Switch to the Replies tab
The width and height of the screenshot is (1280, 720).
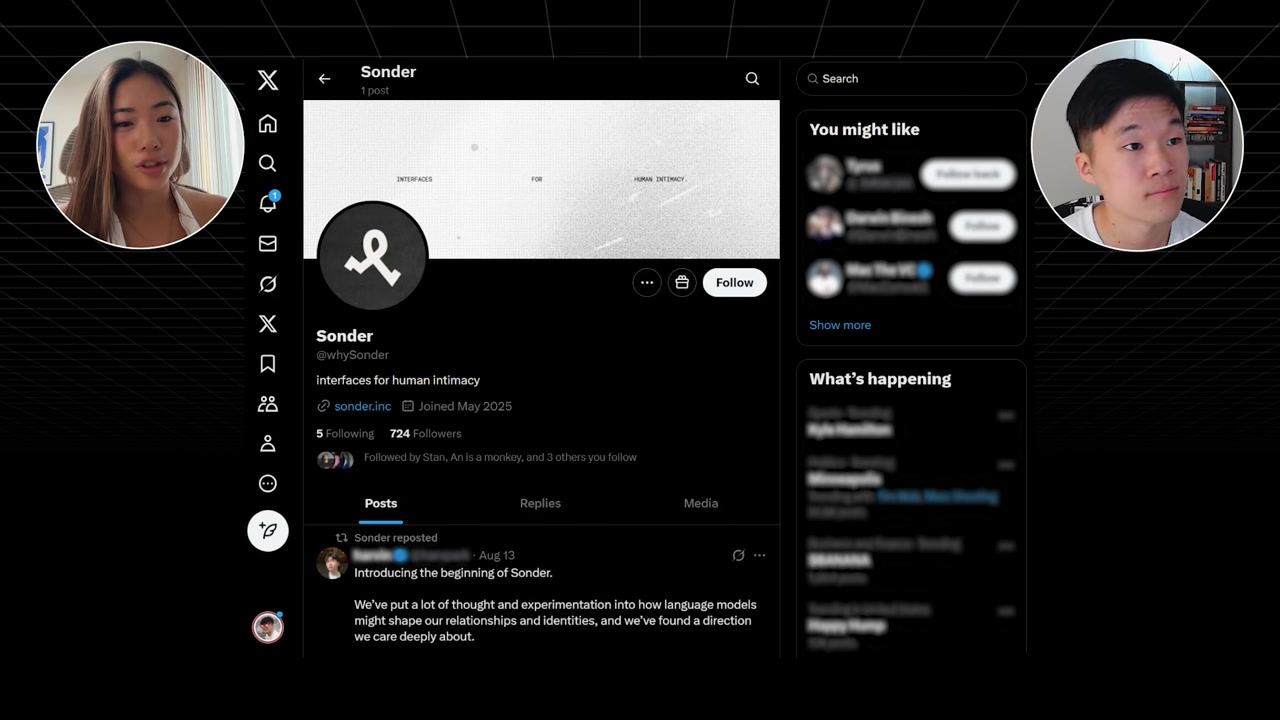click(540, 503)
